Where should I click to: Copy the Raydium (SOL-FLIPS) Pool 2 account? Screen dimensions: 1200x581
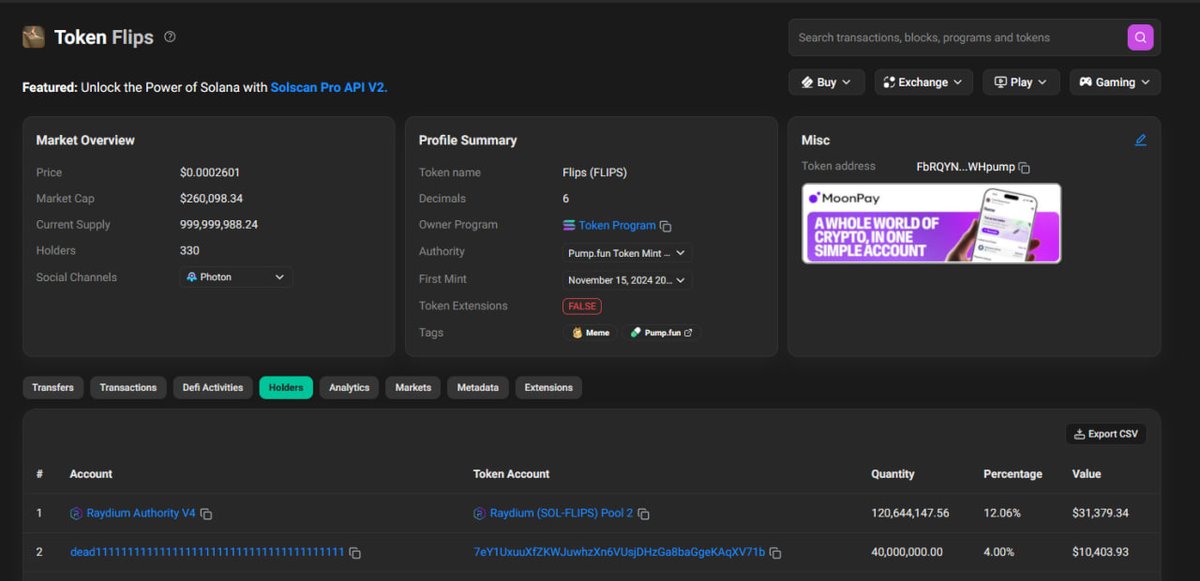coord(644,513)
